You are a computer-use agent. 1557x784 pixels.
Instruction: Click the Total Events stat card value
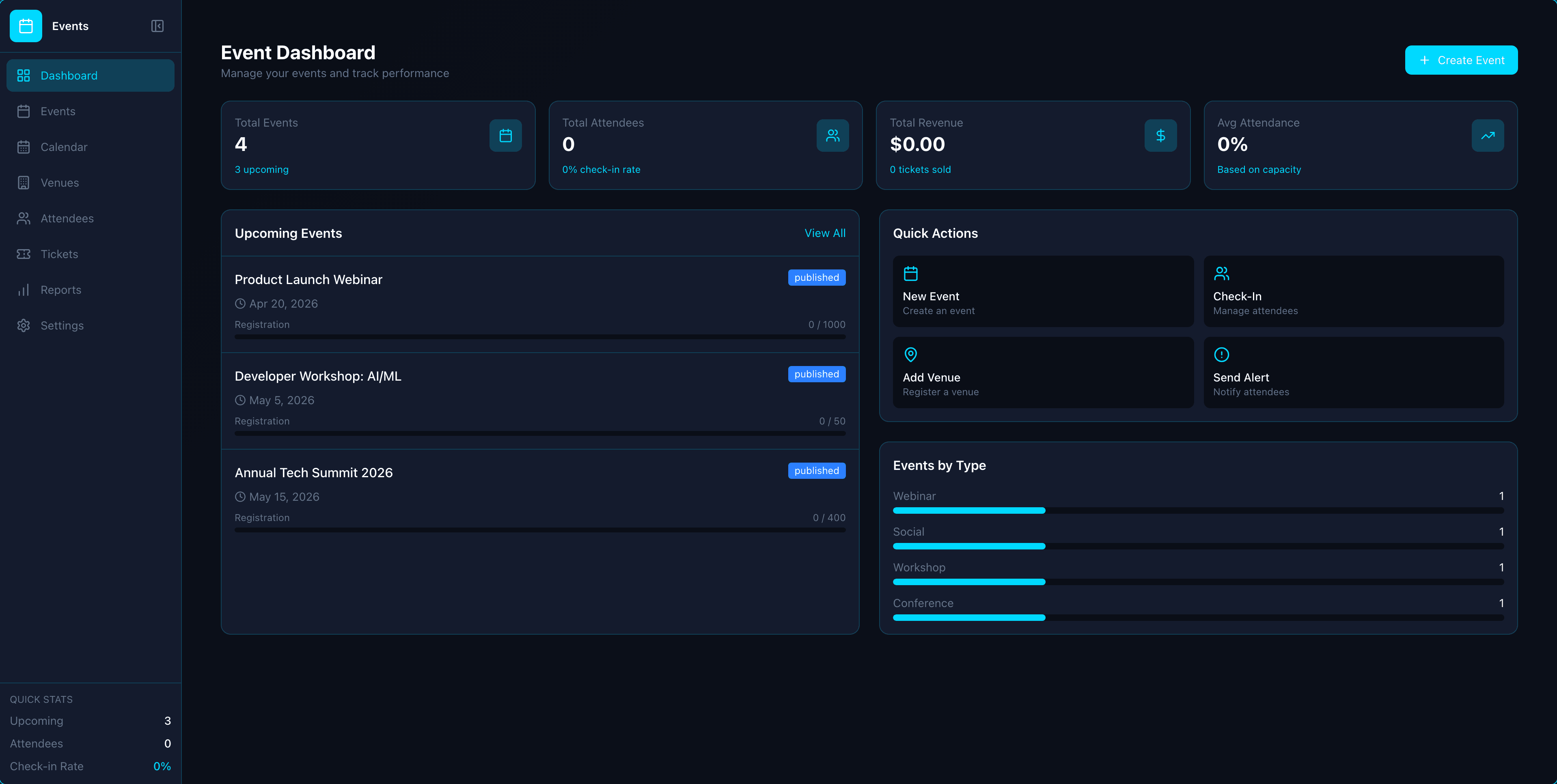pos(241,144)
